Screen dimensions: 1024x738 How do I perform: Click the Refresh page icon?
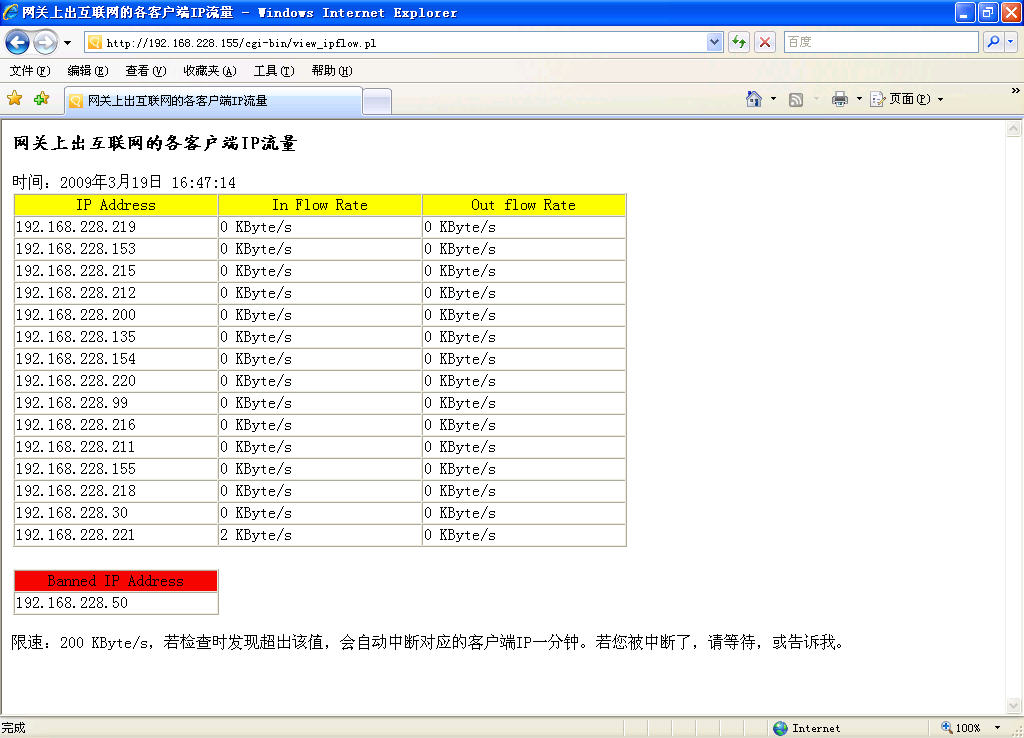click(739, 42)
